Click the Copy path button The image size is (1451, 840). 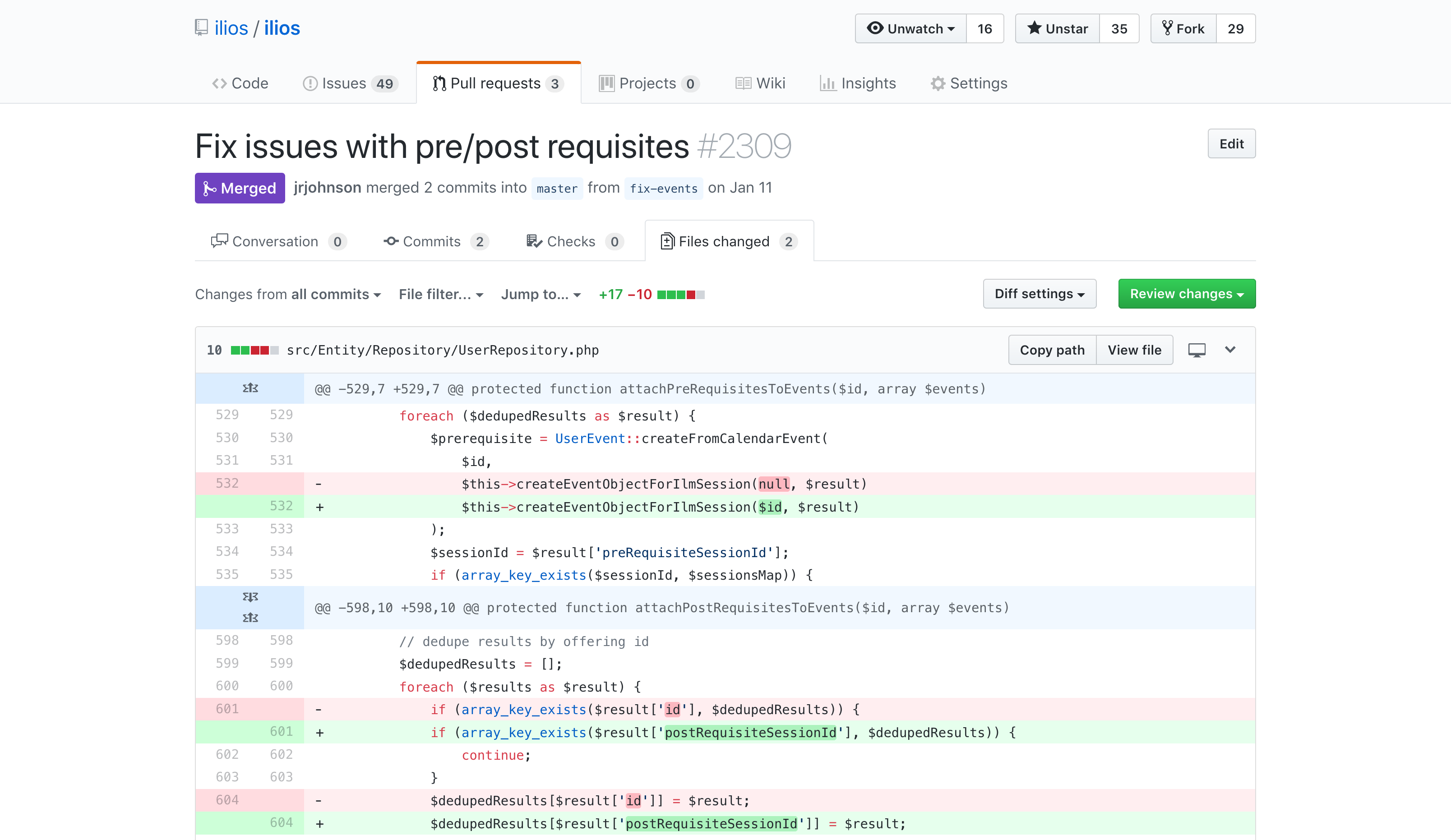point(1052,350)
